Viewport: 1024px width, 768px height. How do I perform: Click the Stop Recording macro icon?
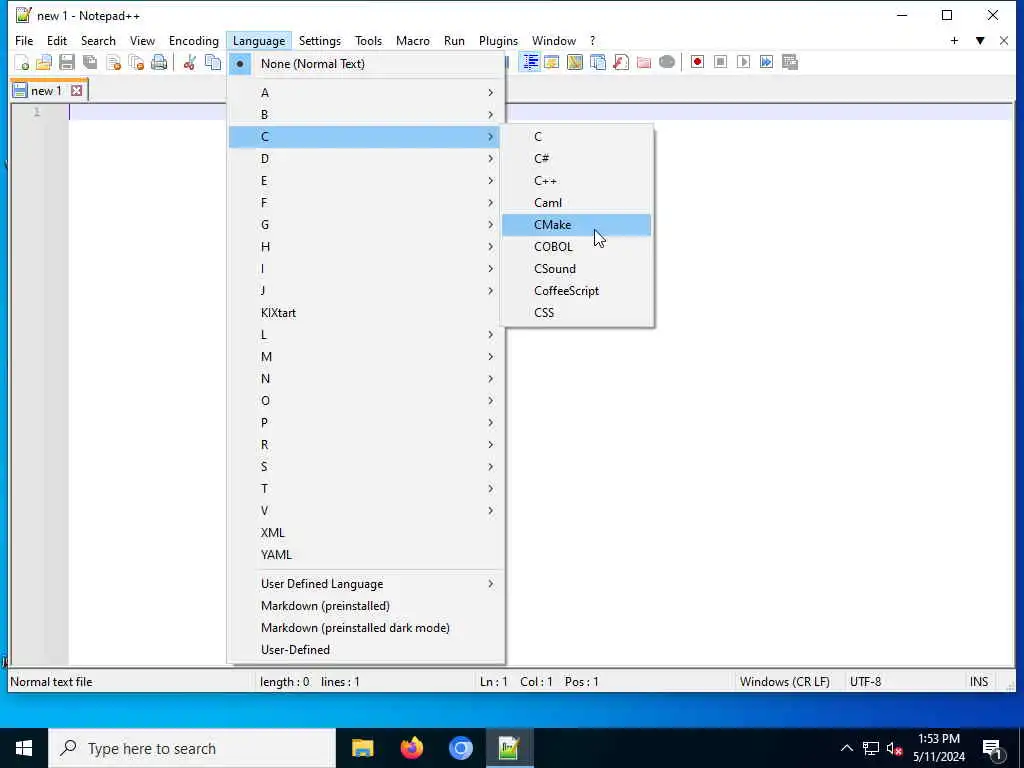[720, 62]
